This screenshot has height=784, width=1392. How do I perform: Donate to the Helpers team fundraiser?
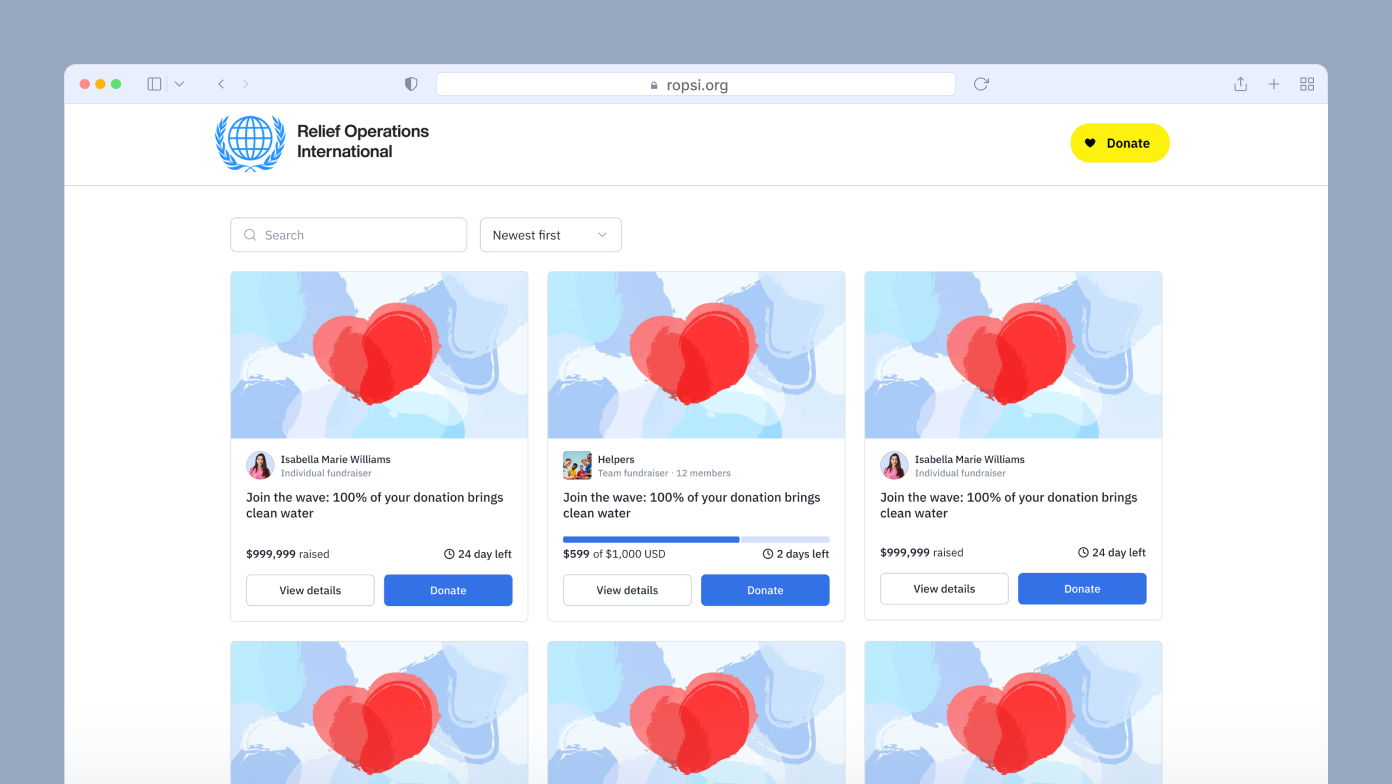point(765,590)
